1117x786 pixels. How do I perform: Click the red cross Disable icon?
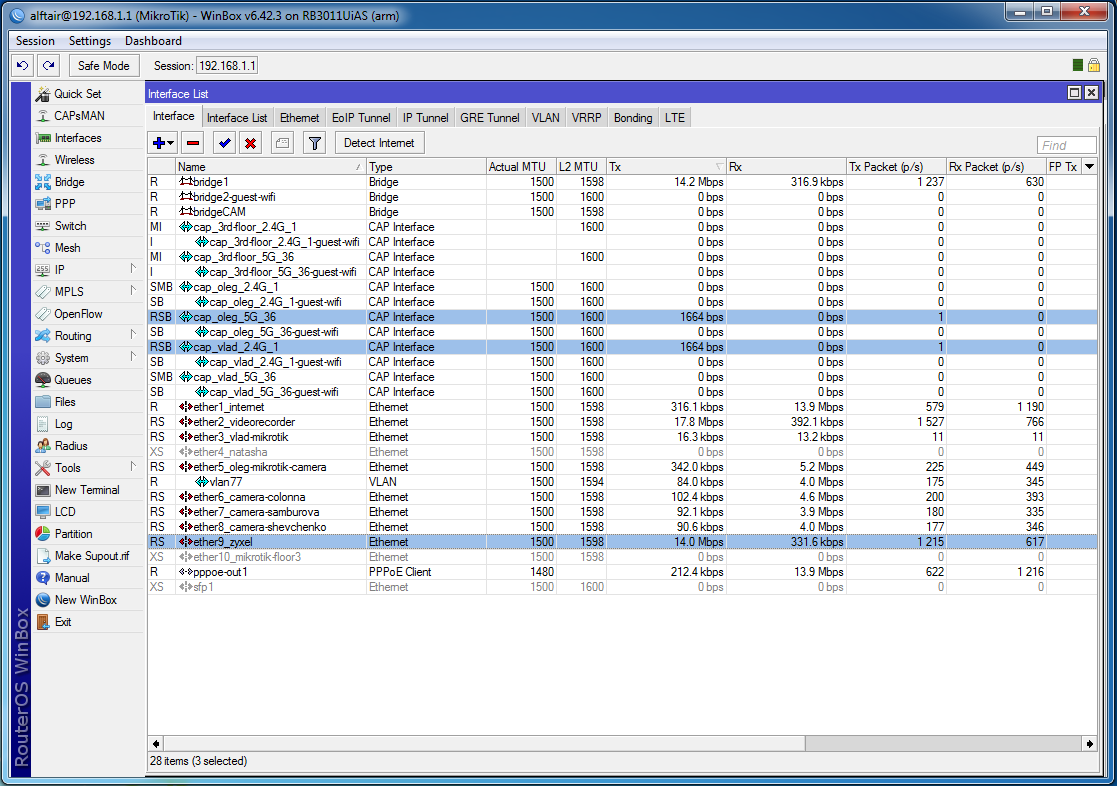click(x=251, y=143)
